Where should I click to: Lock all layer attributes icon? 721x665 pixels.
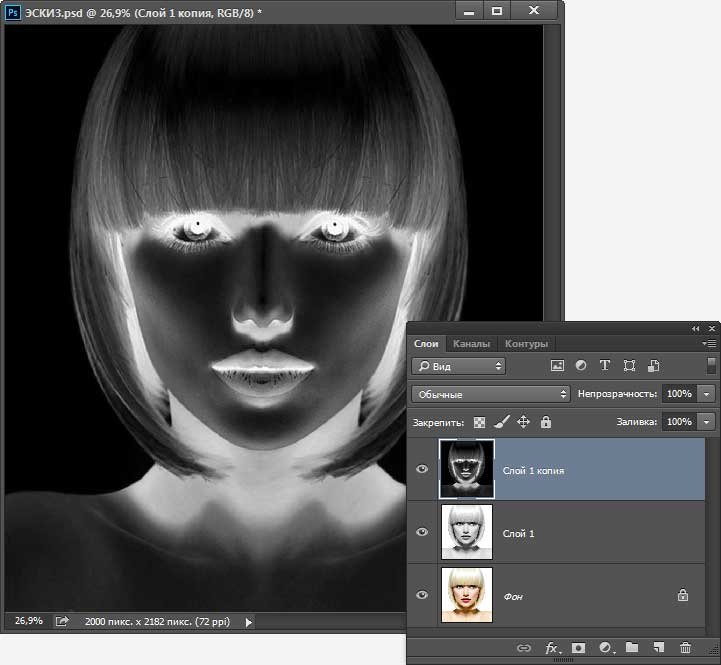click(x=546, y=422)
